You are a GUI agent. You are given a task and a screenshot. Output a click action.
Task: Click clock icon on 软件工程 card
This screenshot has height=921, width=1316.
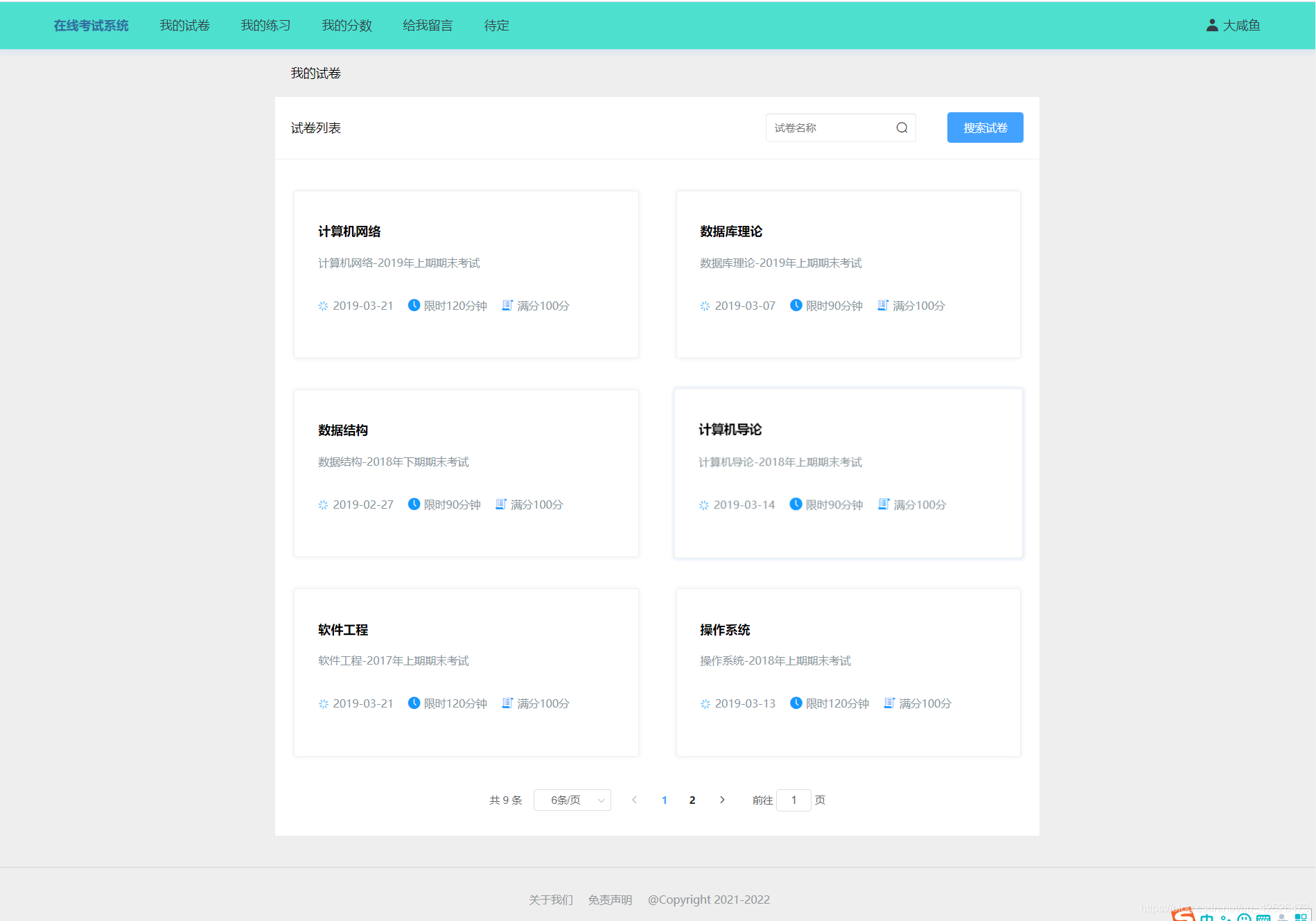point(414,703)
